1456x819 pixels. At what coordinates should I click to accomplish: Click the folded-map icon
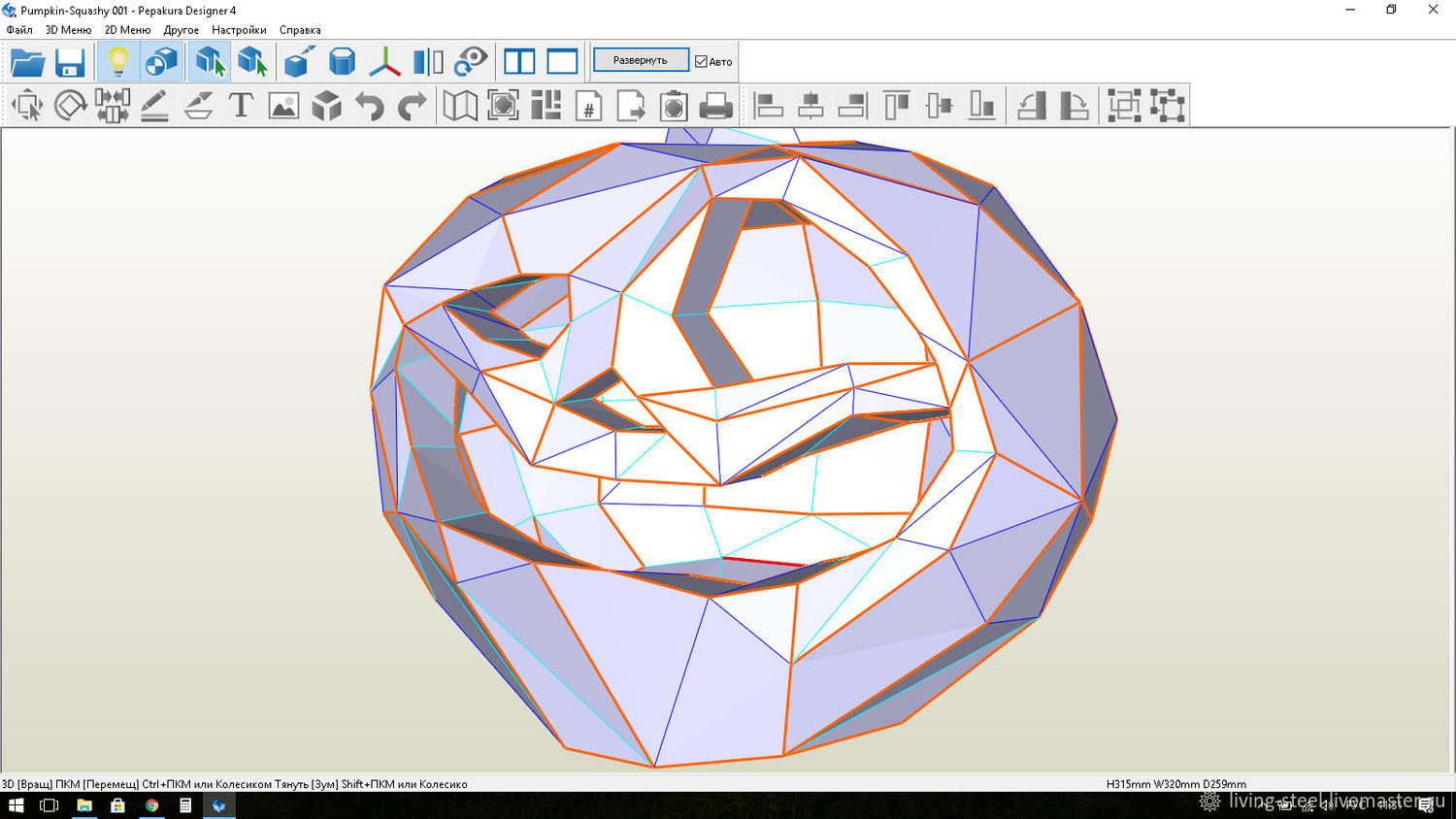click(460, 105)
